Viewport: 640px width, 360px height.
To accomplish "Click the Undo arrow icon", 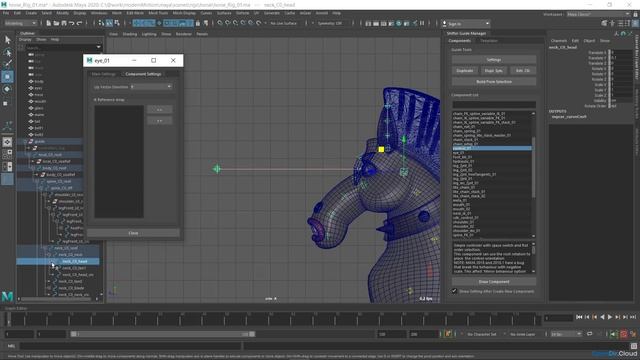I will click(71, 23).
